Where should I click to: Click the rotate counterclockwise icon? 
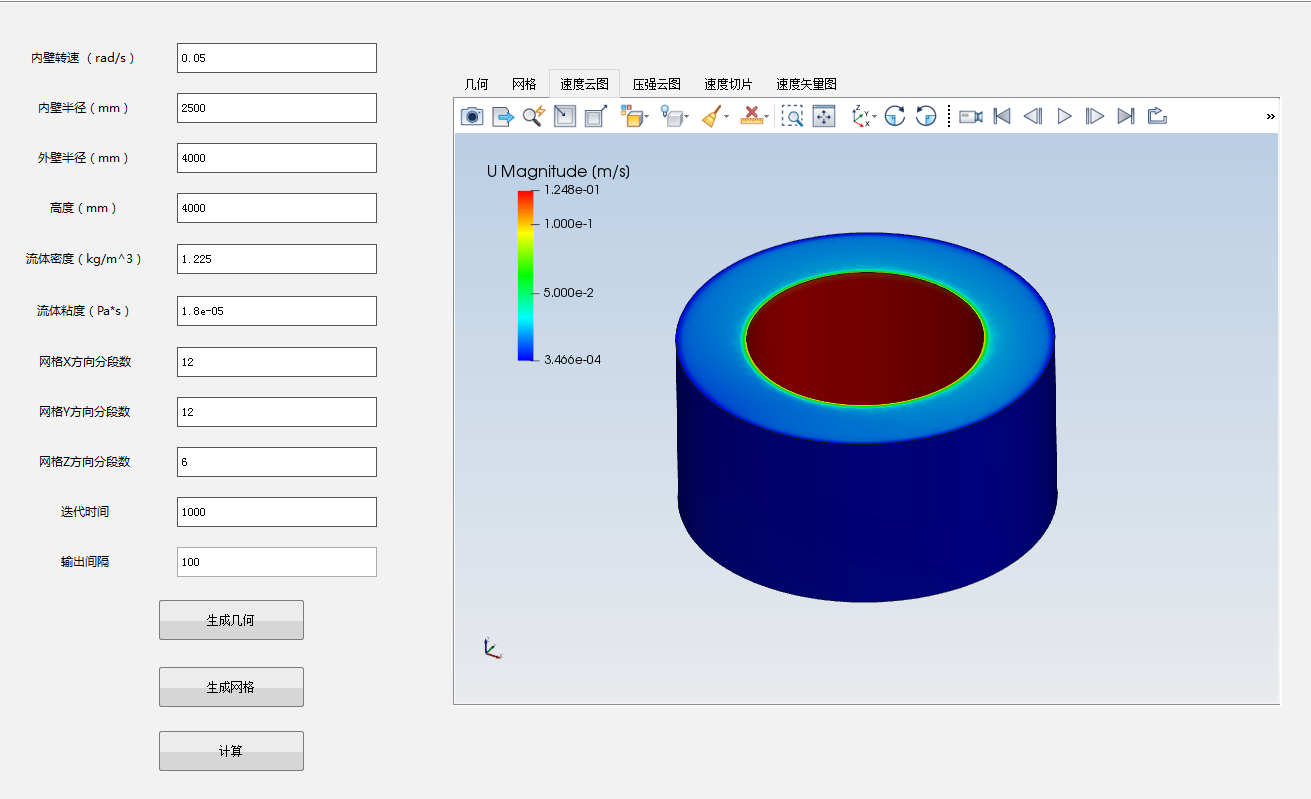pos(926,117)
